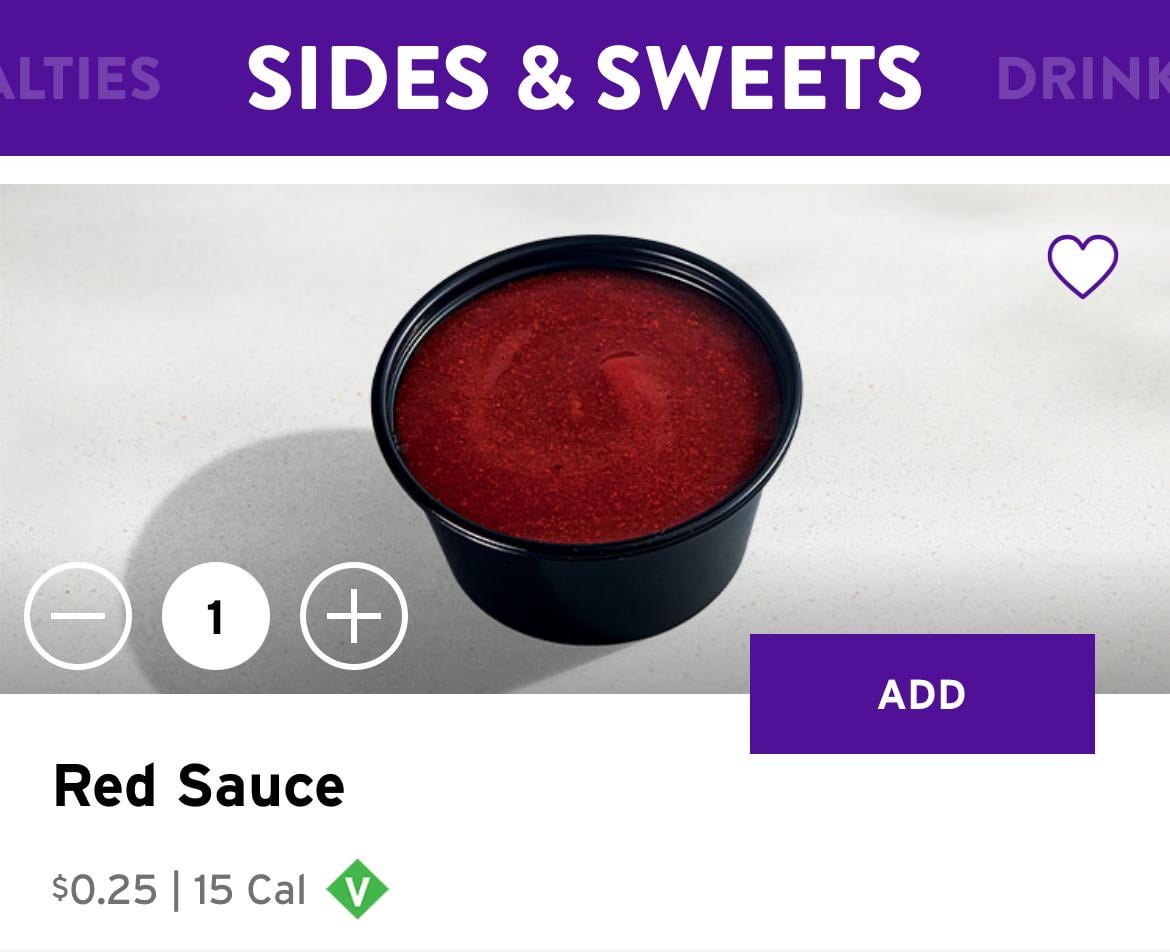Image resolution: width=1170 pixels, height=952 pixels.
Task: Click the green vegetarian V badge
Action: pyautogui.click(x=357, y=889)
